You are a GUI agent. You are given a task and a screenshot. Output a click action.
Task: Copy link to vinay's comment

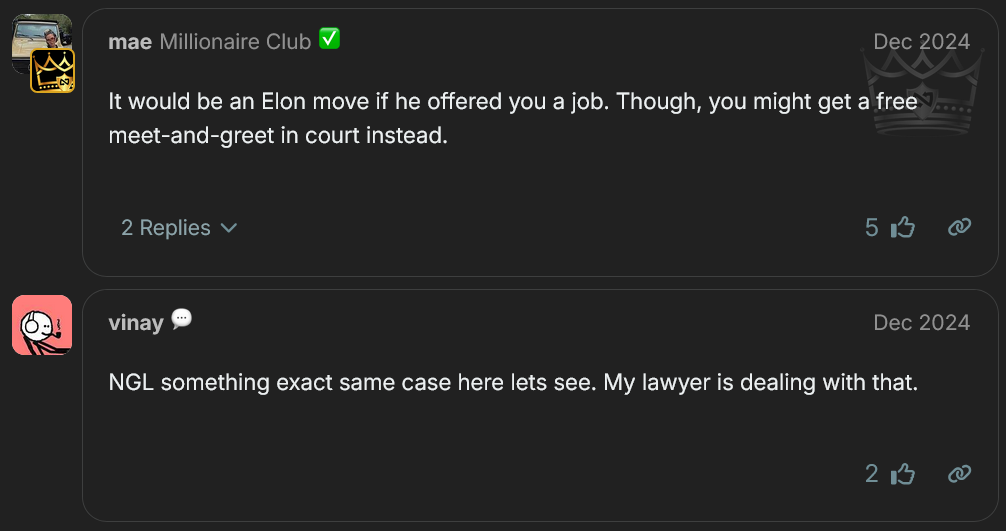pos(959,474)
